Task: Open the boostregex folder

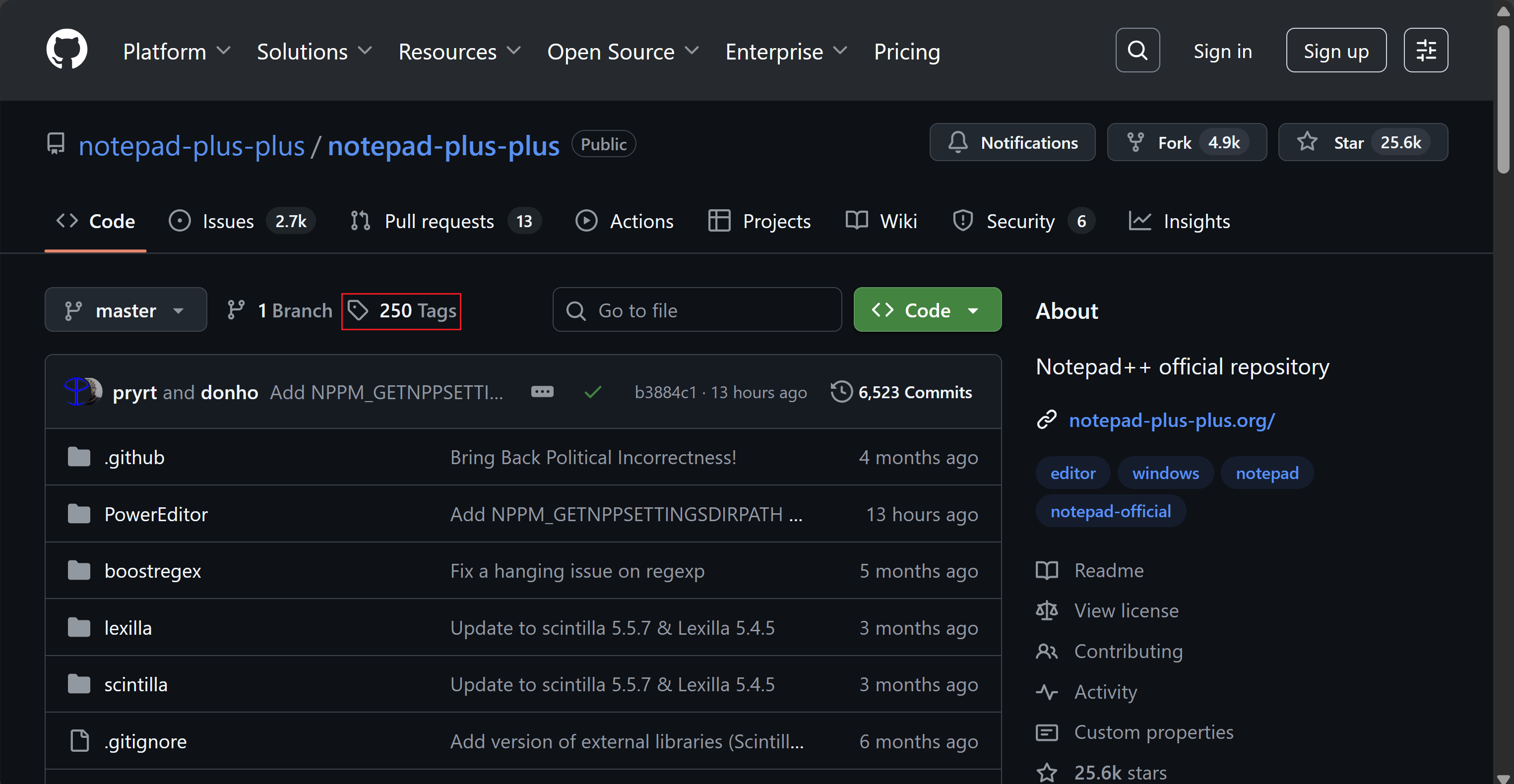Action: pyautogui.click(x=152, y=571)
